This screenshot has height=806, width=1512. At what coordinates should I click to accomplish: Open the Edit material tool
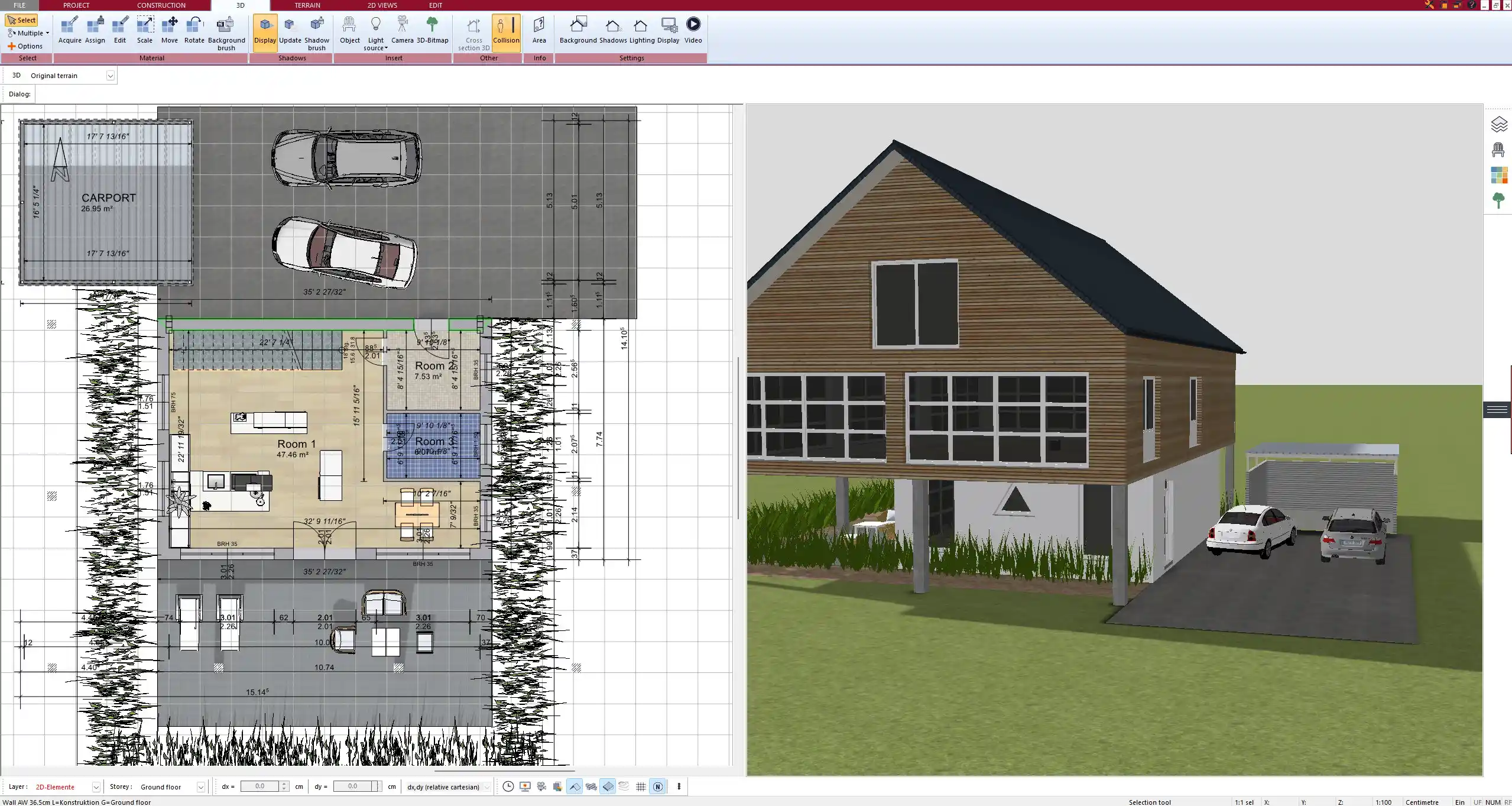pyautogui.click(x=120, y=31)
